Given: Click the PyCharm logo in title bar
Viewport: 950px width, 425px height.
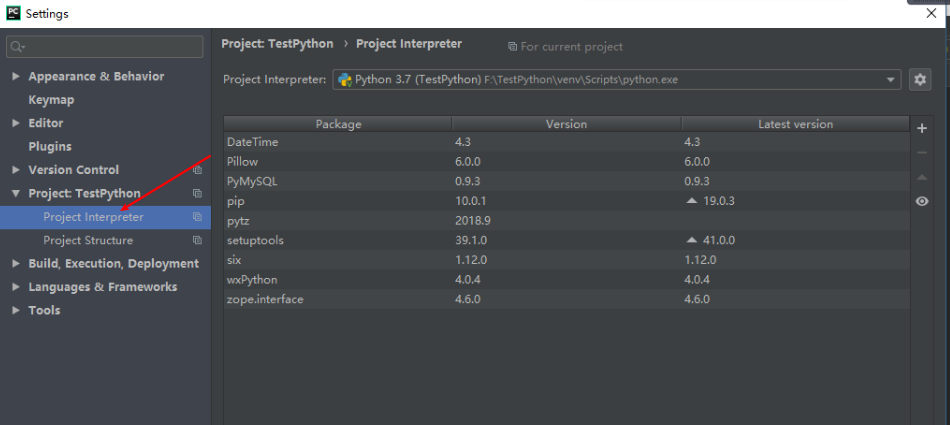Looking at the screenshot, I should [x=12, y=13].
